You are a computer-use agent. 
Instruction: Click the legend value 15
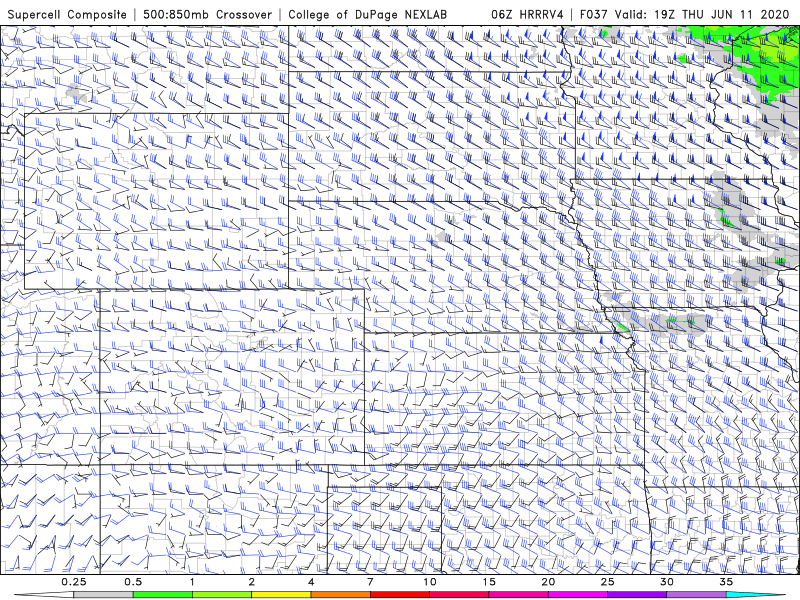[x=489, y=582]
